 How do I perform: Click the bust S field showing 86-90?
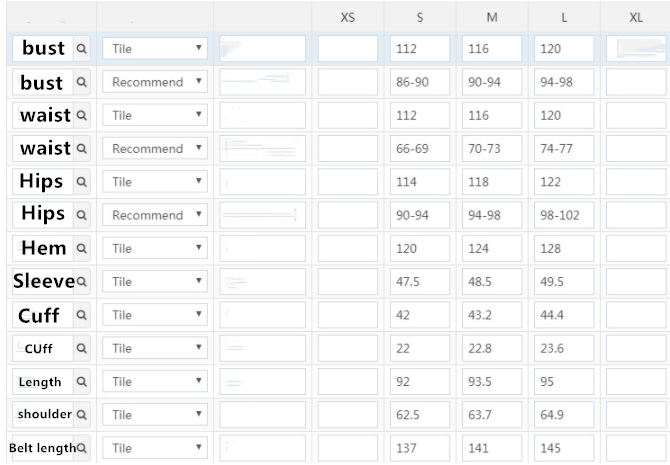(420, 83)
